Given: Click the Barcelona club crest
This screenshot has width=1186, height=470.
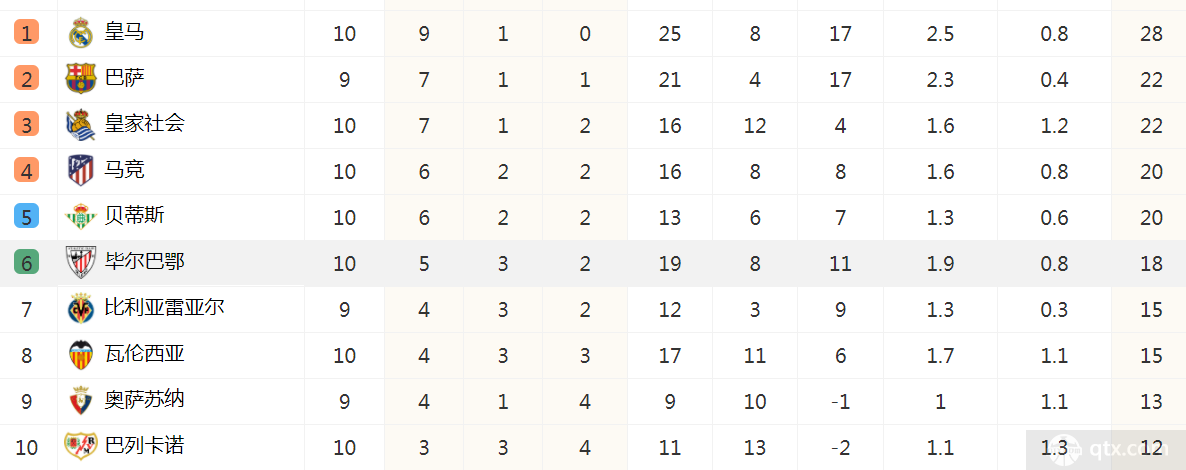Looking at the screenshot, I should tap(80, 79).
